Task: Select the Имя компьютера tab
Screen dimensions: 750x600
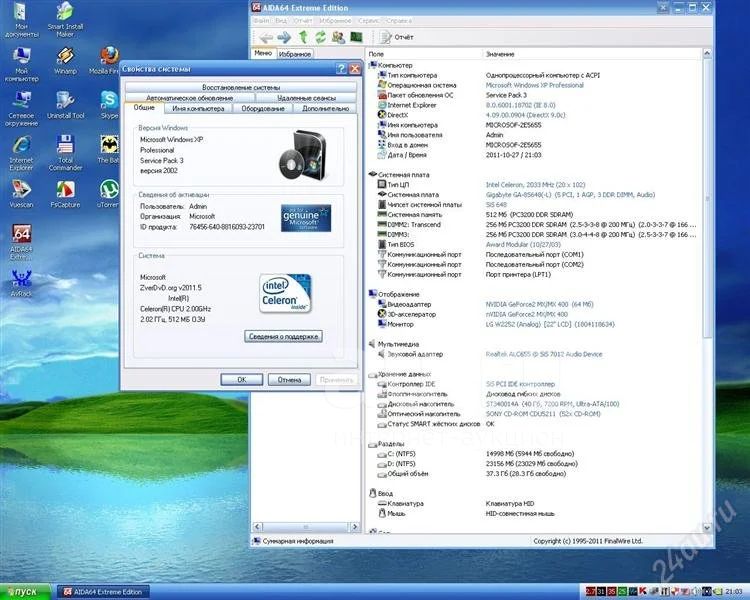Action: (198, 109)
